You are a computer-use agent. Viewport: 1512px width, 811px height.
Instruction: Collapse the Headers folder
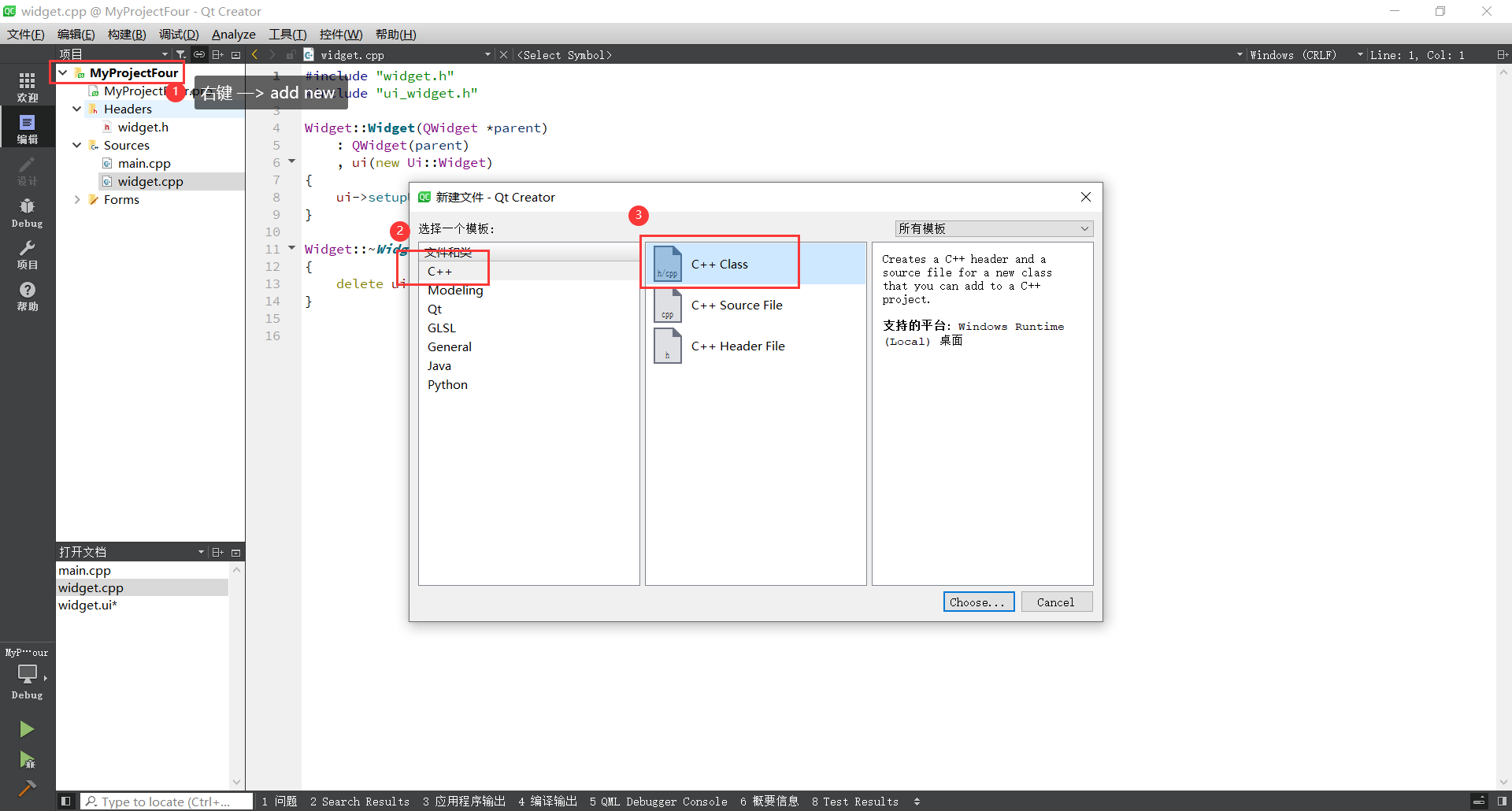[x=77, y=109]
